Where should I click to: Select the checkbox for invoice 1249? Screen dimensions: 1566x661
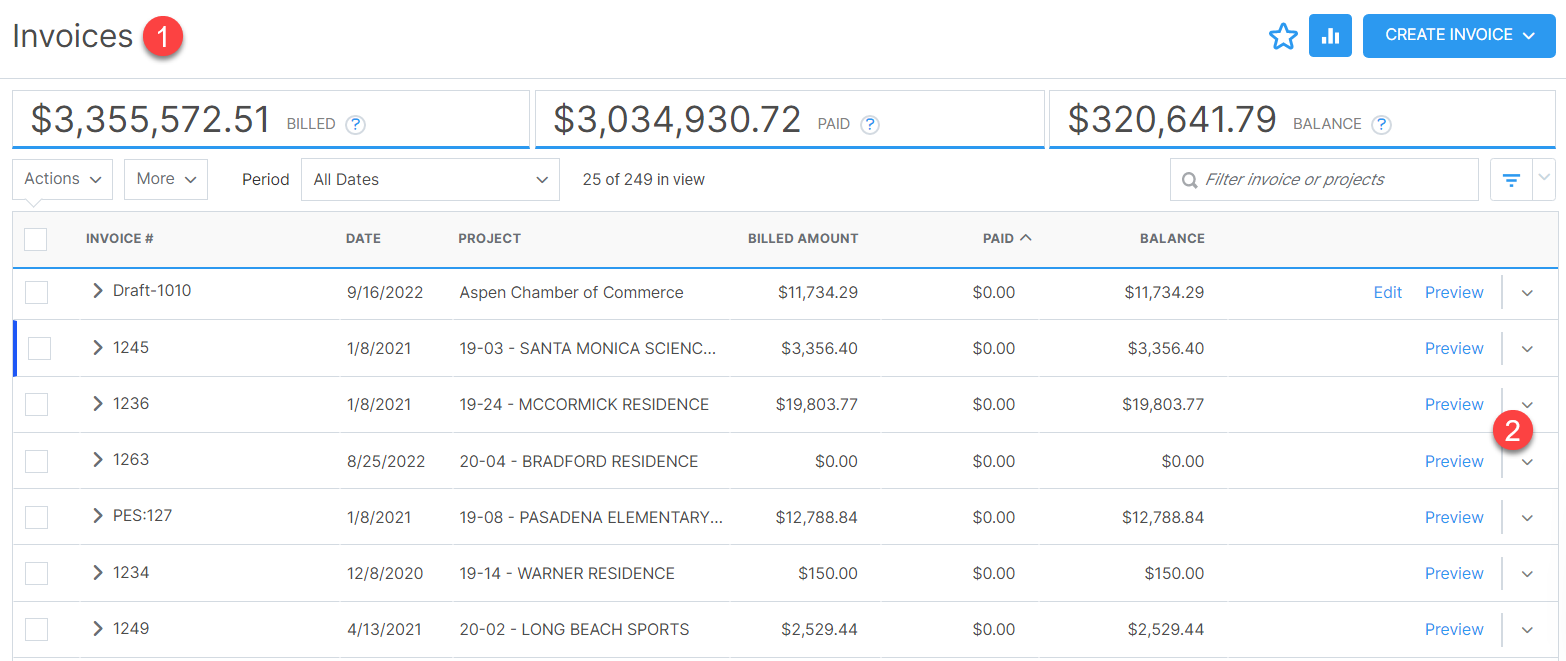pos(36,629)
